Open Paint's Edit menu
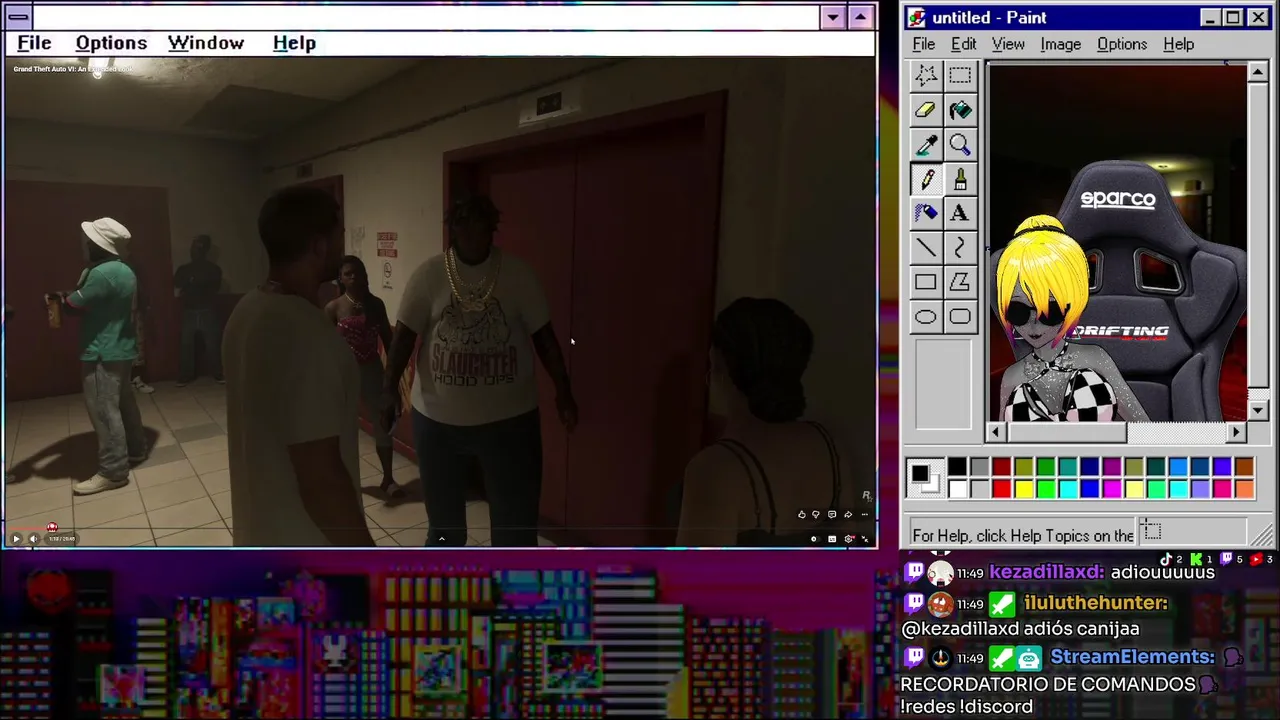The image size is (1280, 720). point(963,44)
